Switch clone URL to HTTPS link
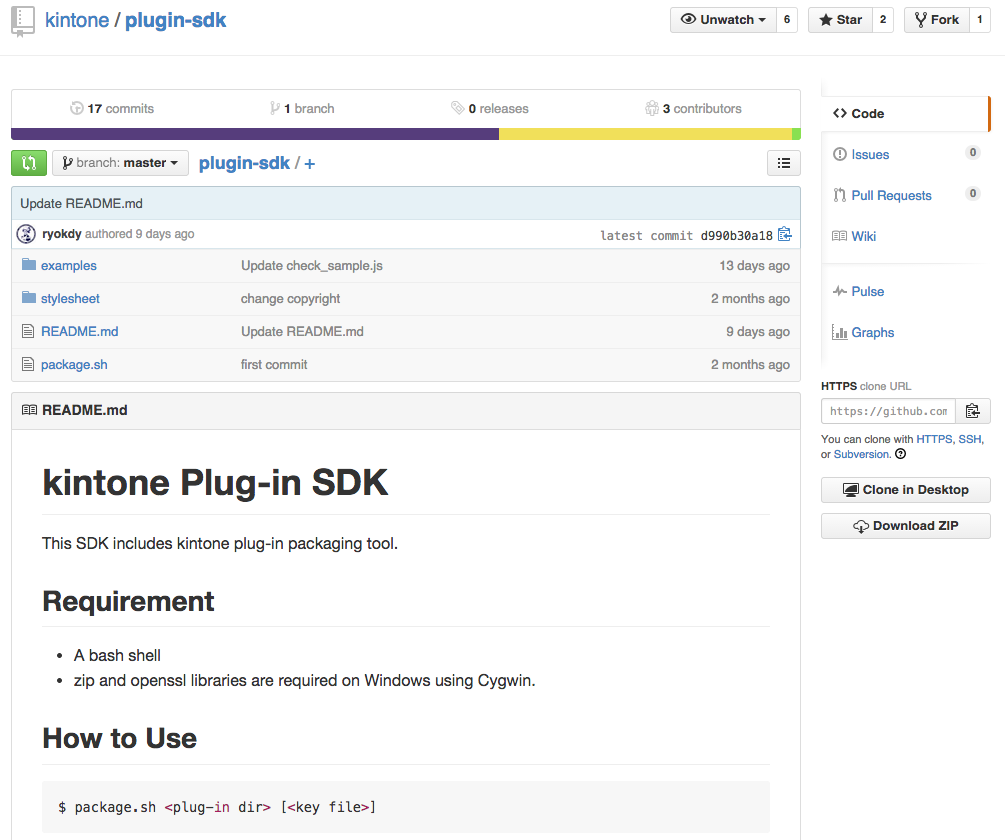Screen dimensions: 1005x840 934,439
